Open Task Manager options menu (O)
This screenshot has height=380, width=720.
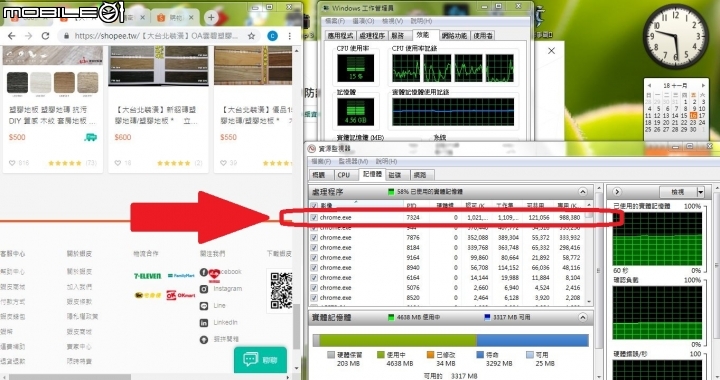tap(363, 21)
